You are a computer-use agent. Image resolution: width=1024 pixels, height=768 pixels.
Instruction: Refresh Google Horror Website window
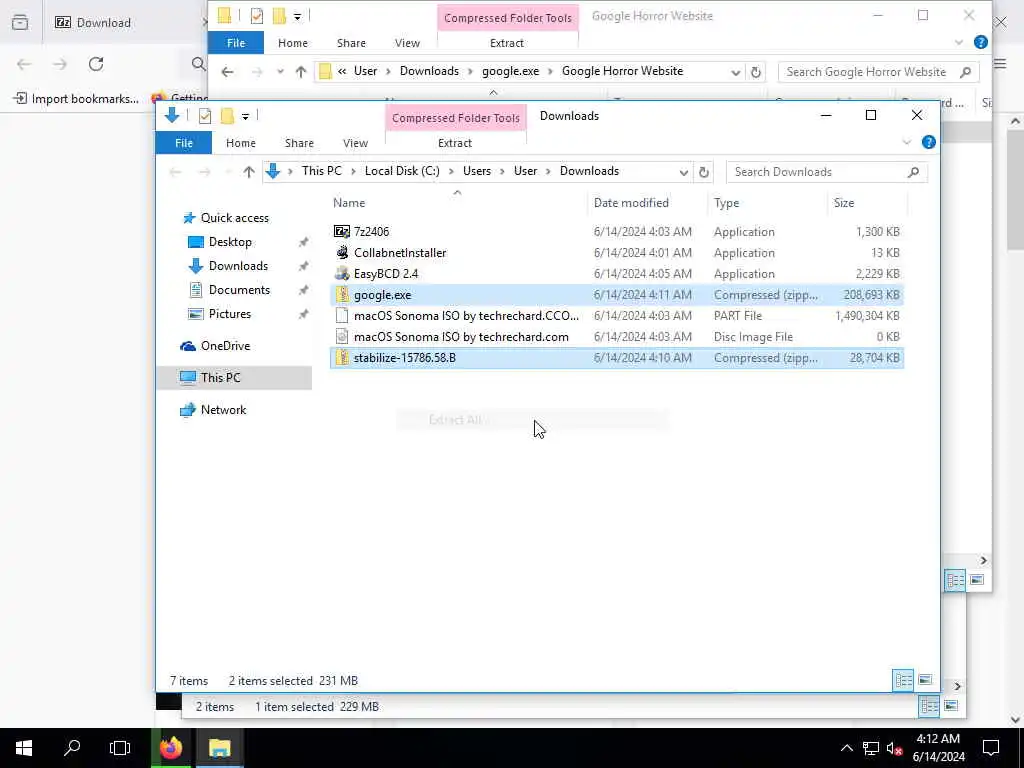756,72
